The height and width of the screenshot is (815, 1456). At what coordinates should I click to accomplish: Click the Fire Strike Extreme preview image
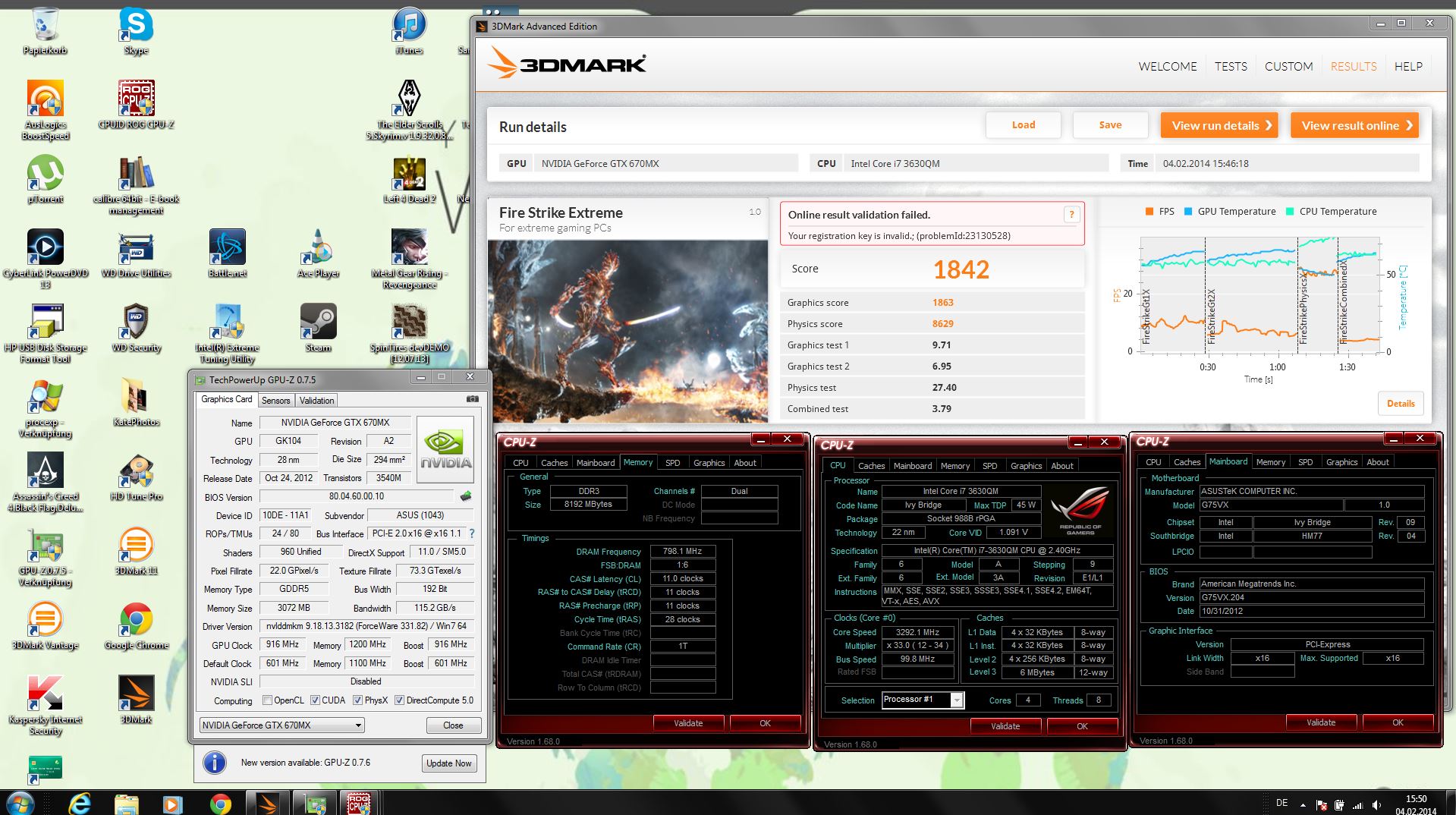click(x=627, y=331)
